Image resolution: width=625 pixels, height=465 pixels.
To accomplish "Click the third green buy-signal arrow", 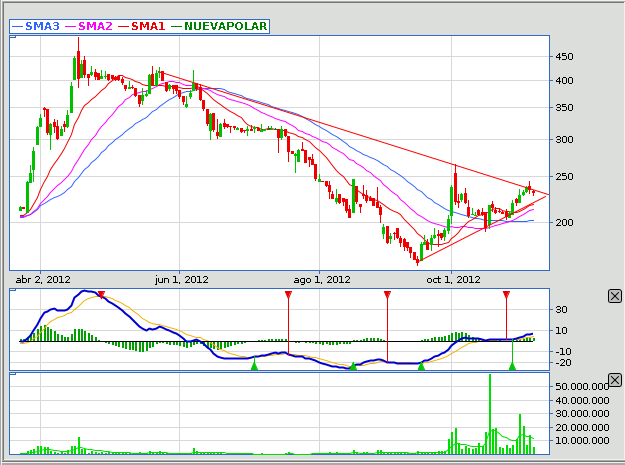I will point(421,366).
